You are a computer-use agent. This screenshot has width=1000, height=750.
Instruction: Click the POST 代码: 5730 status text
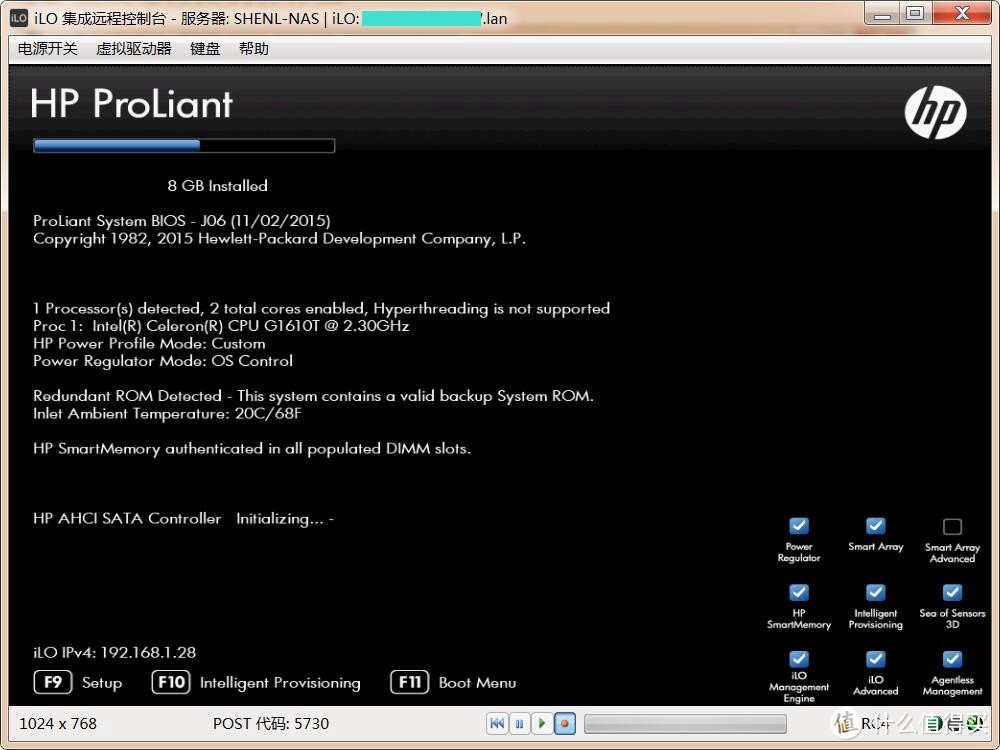coord(271,724)
